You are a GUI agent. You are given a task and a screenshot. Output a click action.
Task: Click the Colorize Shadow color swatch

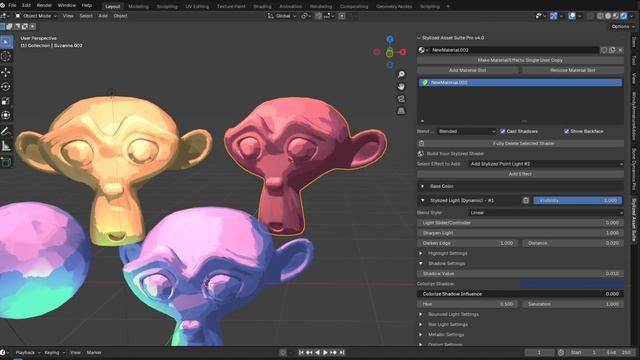pyautogui.click(x=572, y=284)
